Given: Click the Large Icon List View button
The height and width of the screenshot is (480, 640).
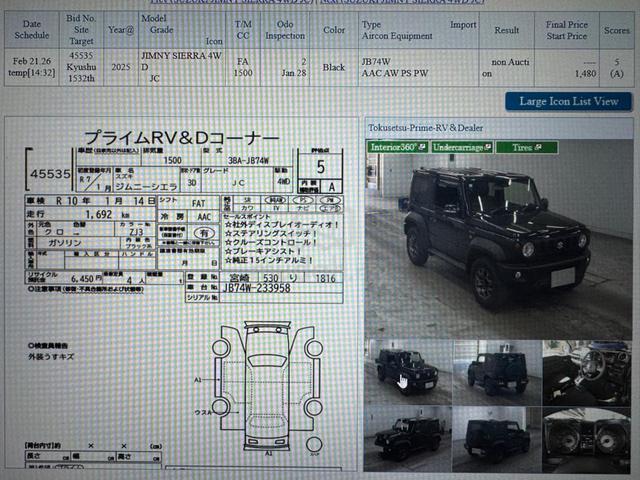Looking at the screenshot, I should 568,101.
